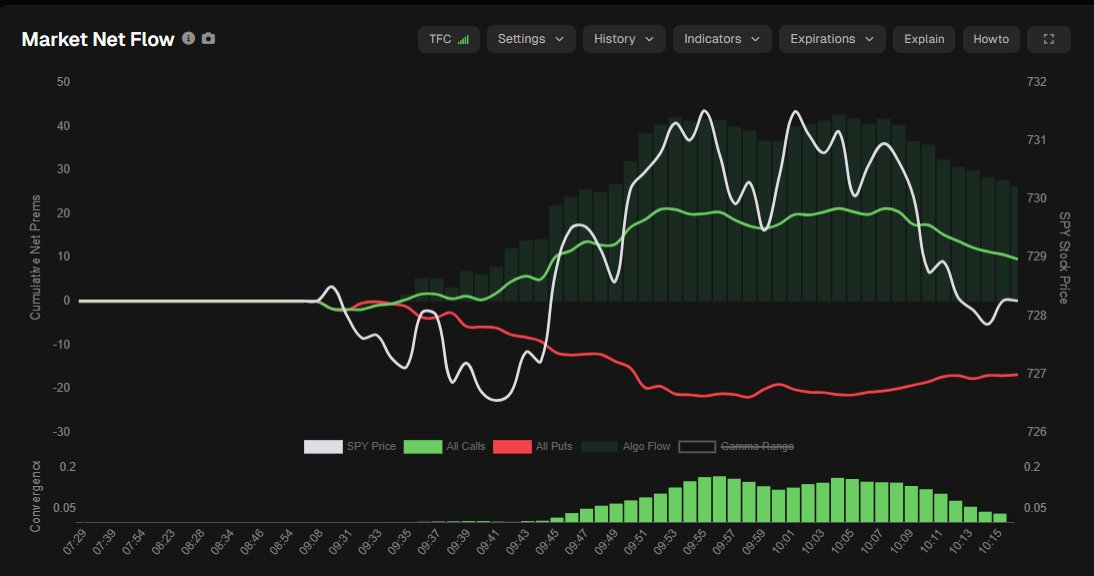This screenshot has width=1094, height=576.
Task: Click the Convergence axis title
Action: pos(36,497)
